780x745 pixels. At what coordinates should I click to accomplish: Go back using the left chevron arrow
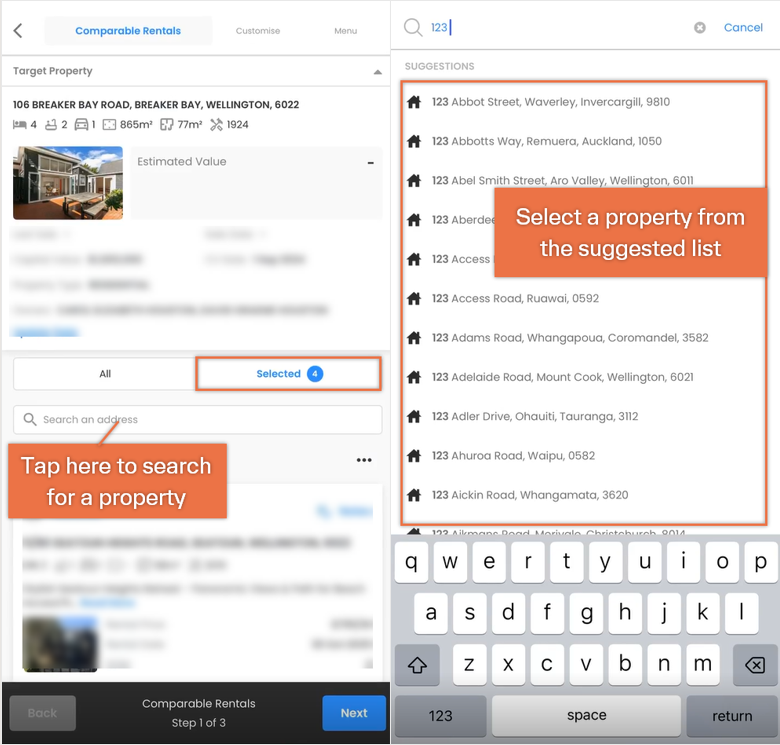tap(18, 31)
